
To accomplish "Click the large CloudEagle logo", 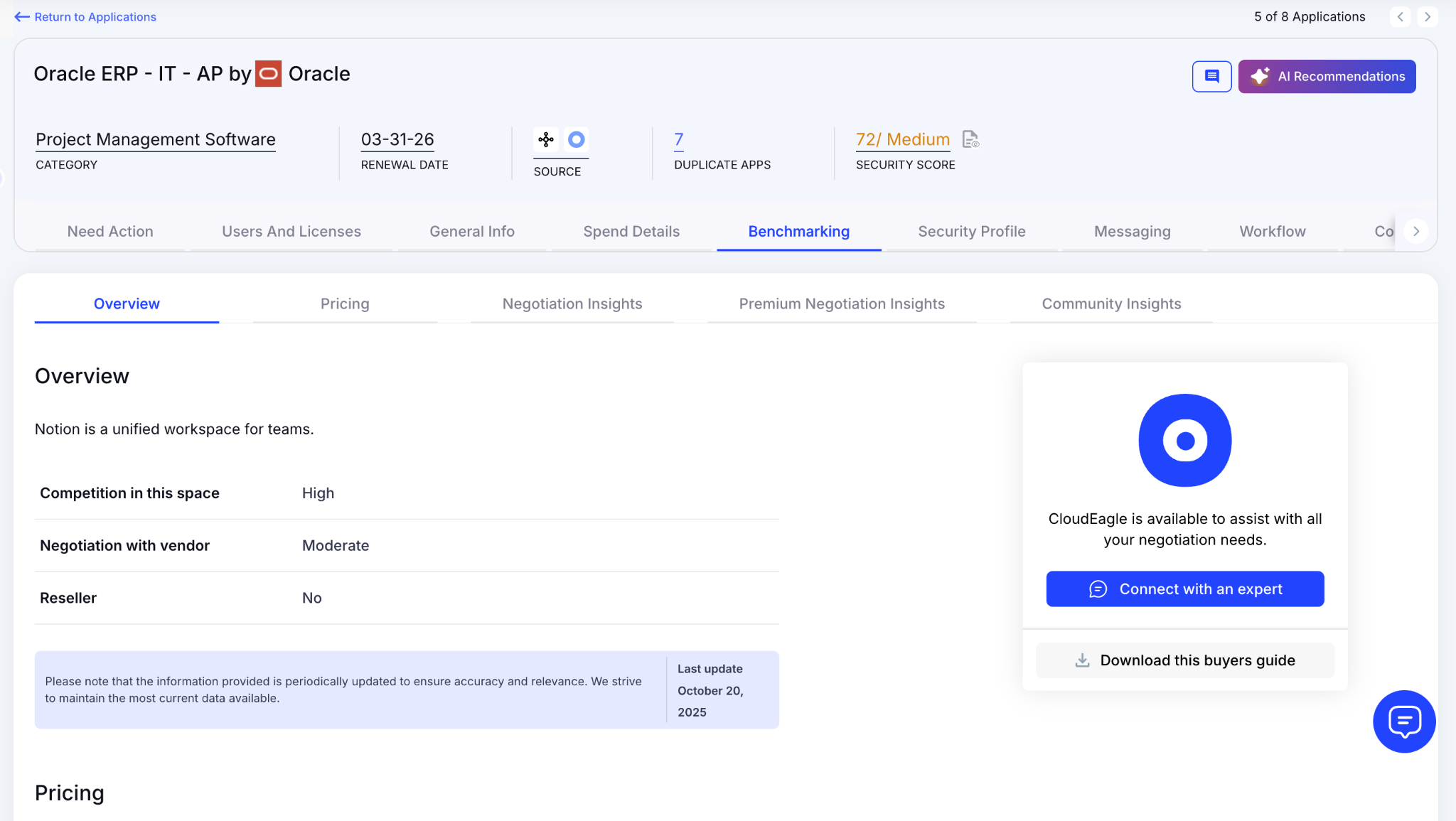I will coord(1184,440).
